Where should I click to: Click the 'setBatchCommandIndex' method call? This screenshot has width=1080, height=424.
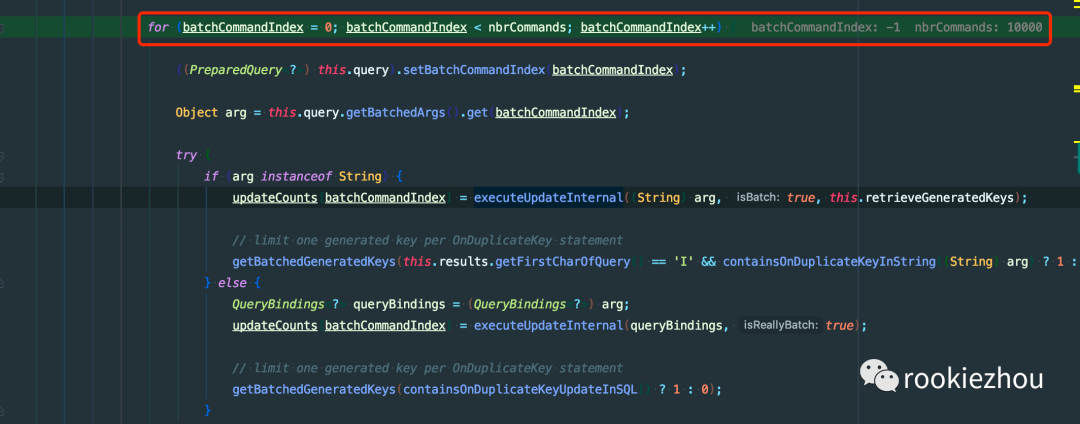click(x=475, y=70)
